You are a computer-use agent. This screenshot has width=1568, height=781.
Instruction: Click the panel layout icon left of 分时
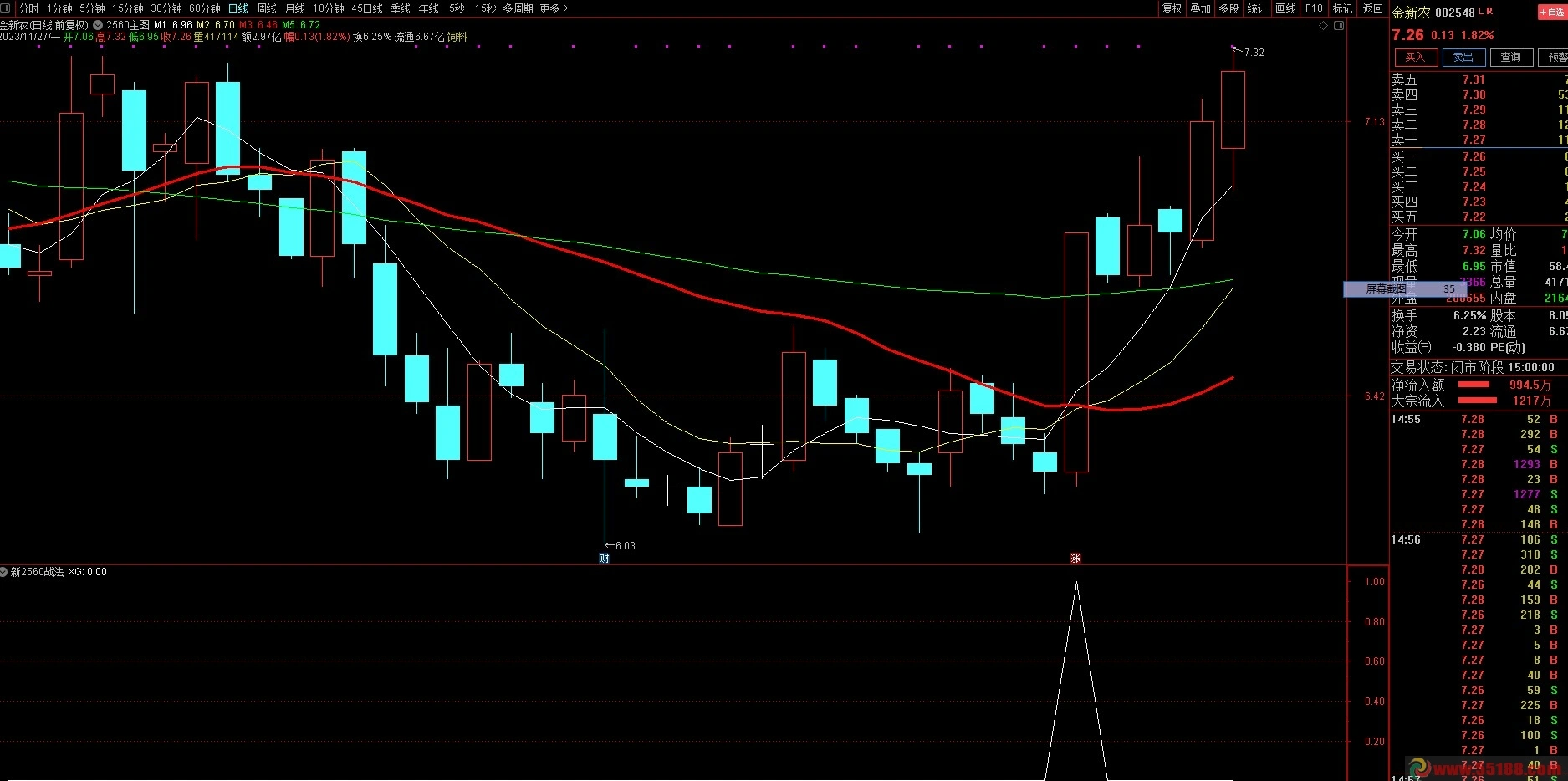7,8
